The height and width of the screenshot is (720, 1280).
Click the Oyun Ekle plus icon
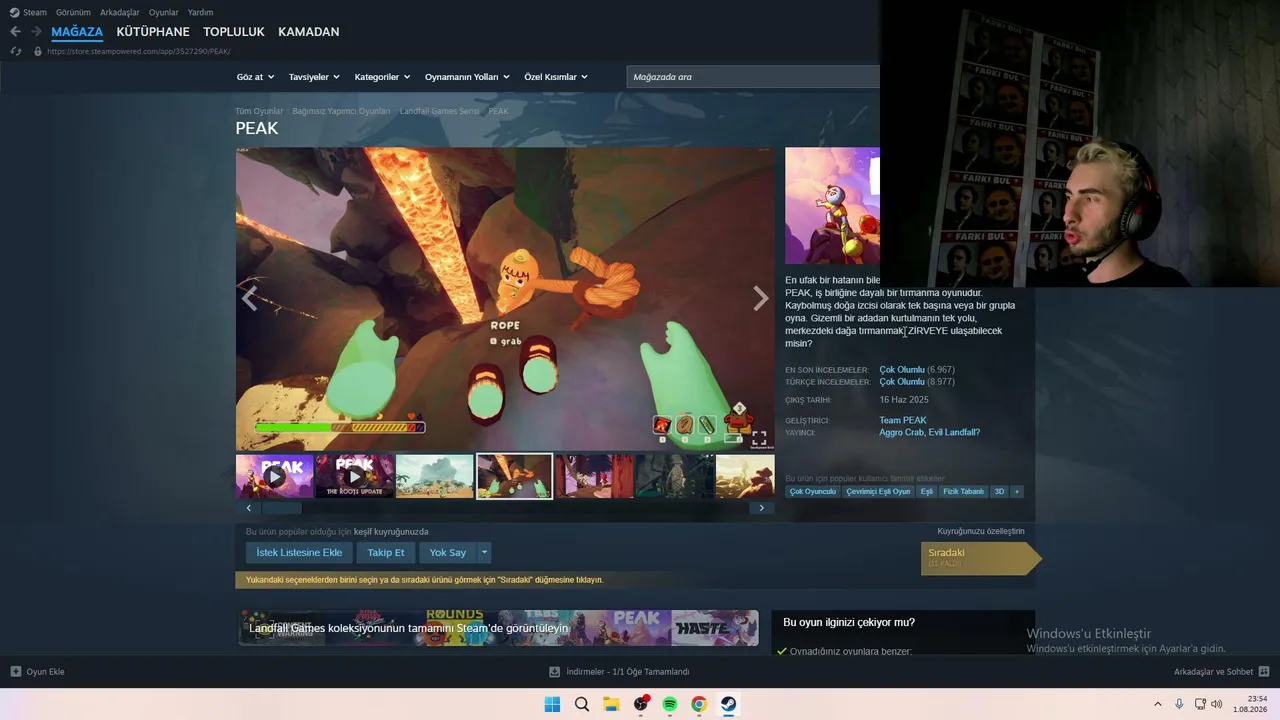click(15, 672)
